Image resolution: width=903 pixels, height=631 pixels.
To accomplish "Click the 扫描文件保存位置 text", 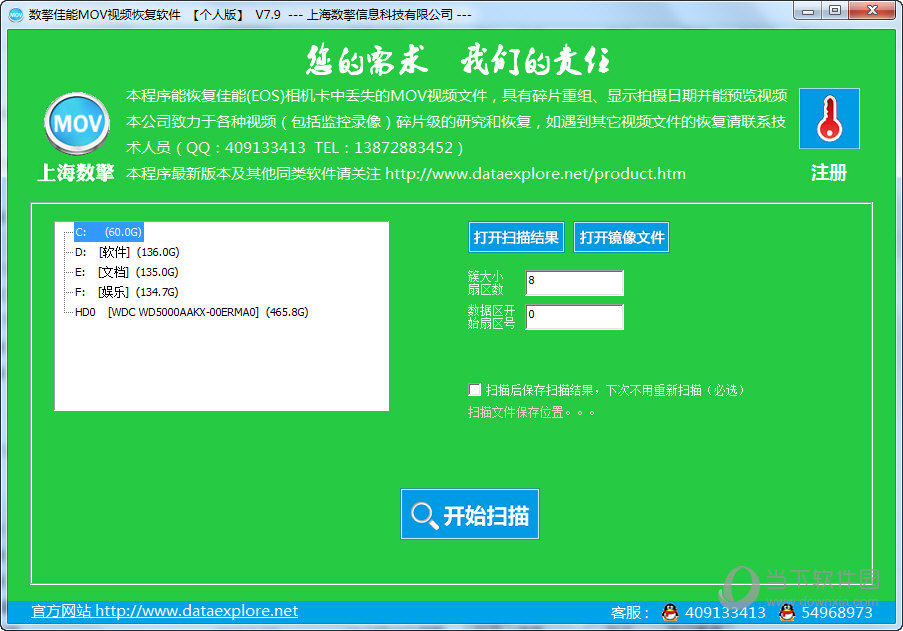I will [x=531, y=412].
